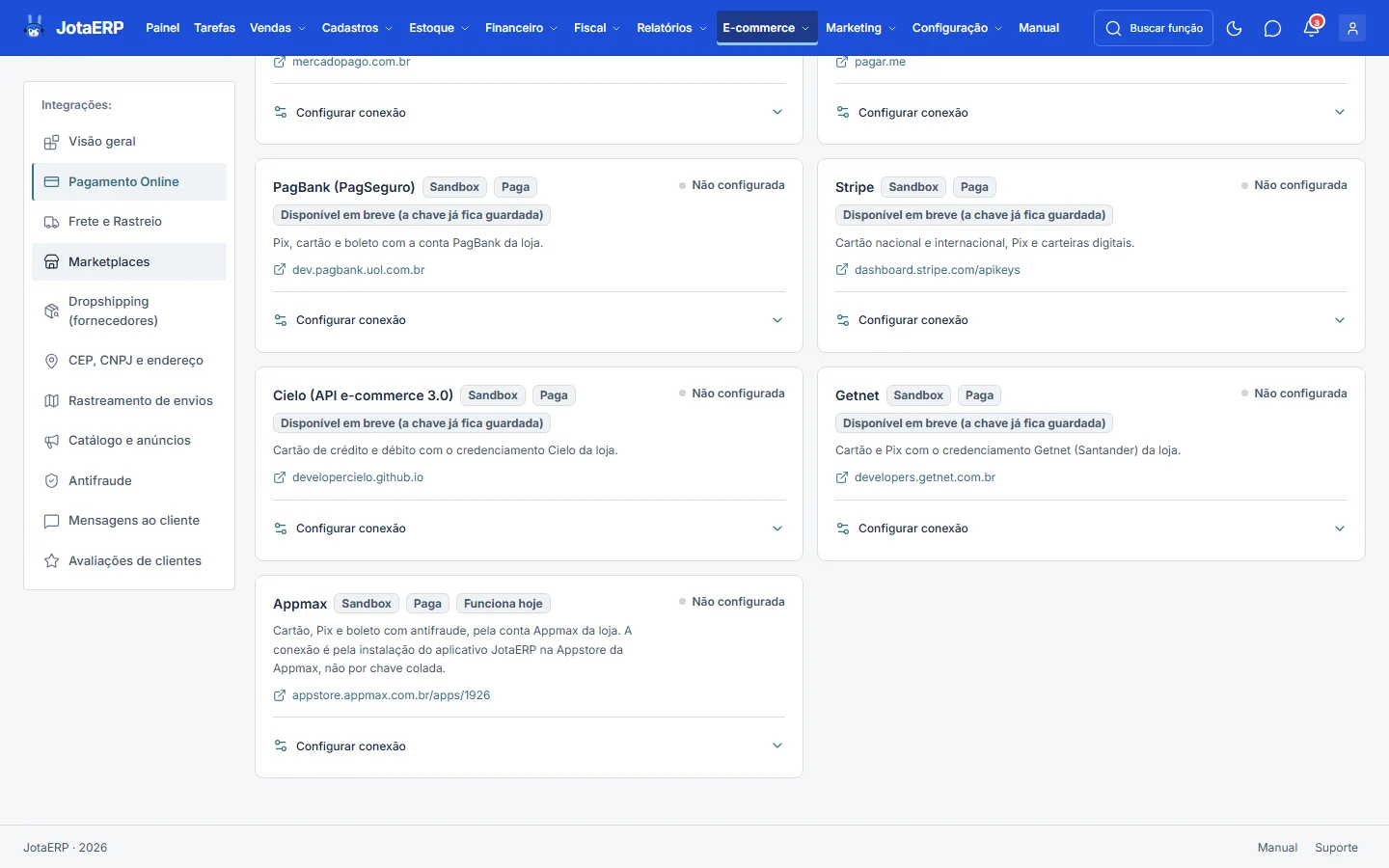Viewport: 1389px width, 868px height.
Task: Click the JotaERP logo
Action: [x=74, y=27]
